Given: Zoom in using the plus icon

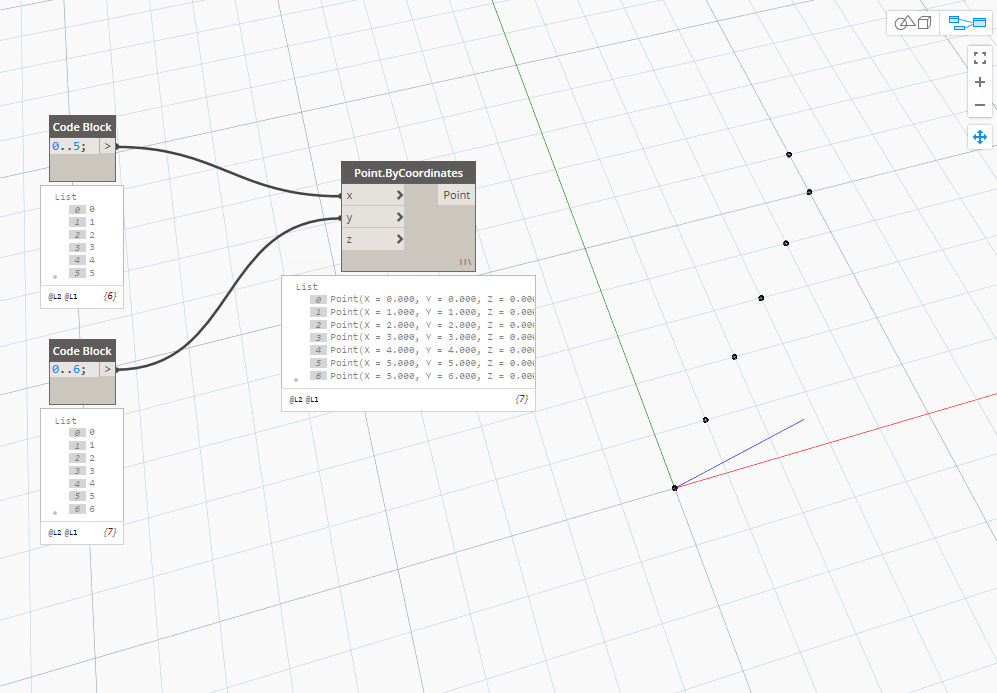Looking at the screenshot, I should coord(979,81).
